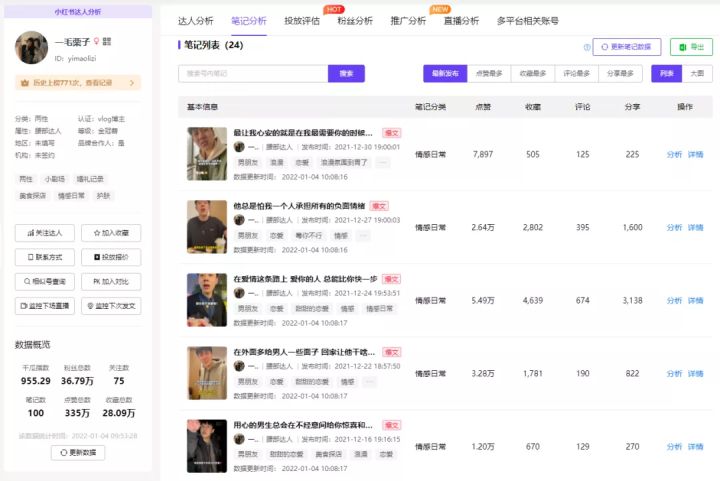Switch list to large image view
The height and width of the screenshot is (481, 720).
pos(697,73)
